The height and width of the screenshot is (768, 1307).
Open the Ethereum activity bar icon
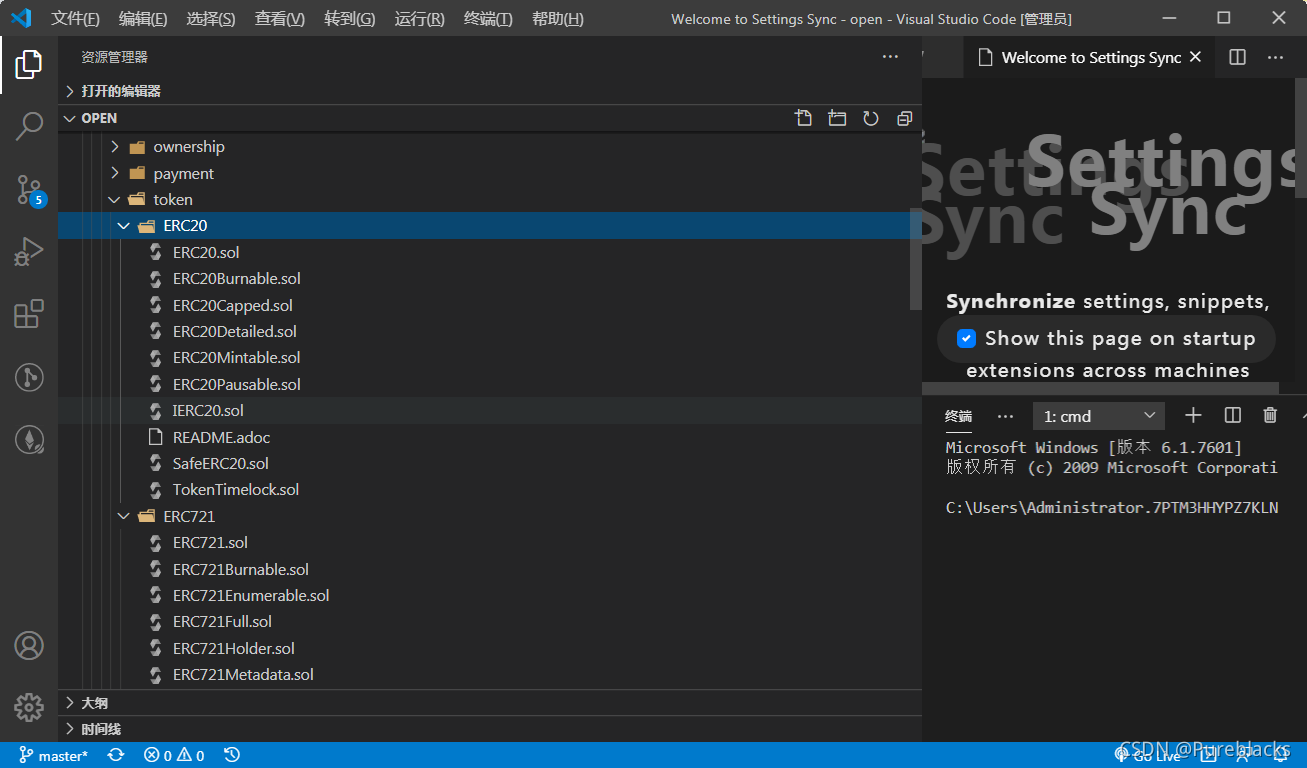pyautogui.click(x=29, y=439)
